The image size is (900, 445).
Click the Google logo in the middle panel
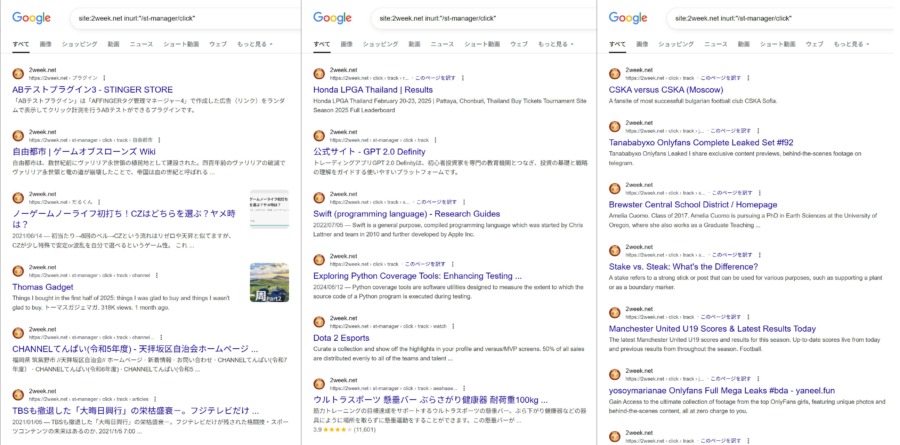click(x=332, y=18)
